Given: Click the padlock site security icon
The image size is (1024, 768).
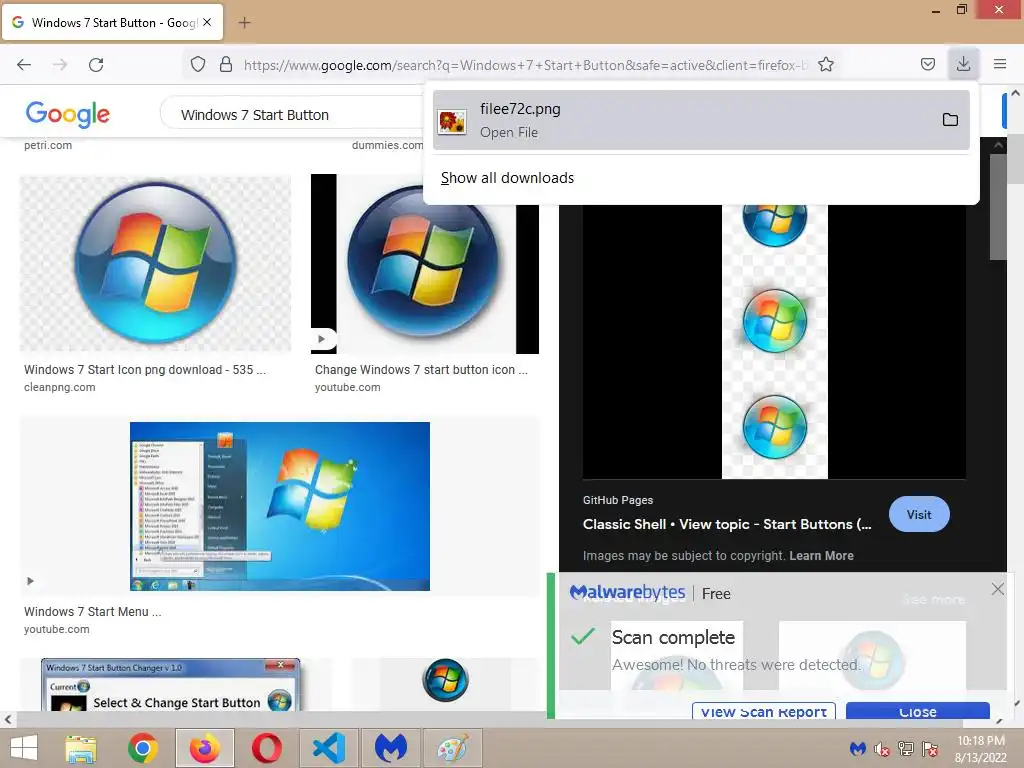Looking at the screenshot, I should (x=226, y=64).
